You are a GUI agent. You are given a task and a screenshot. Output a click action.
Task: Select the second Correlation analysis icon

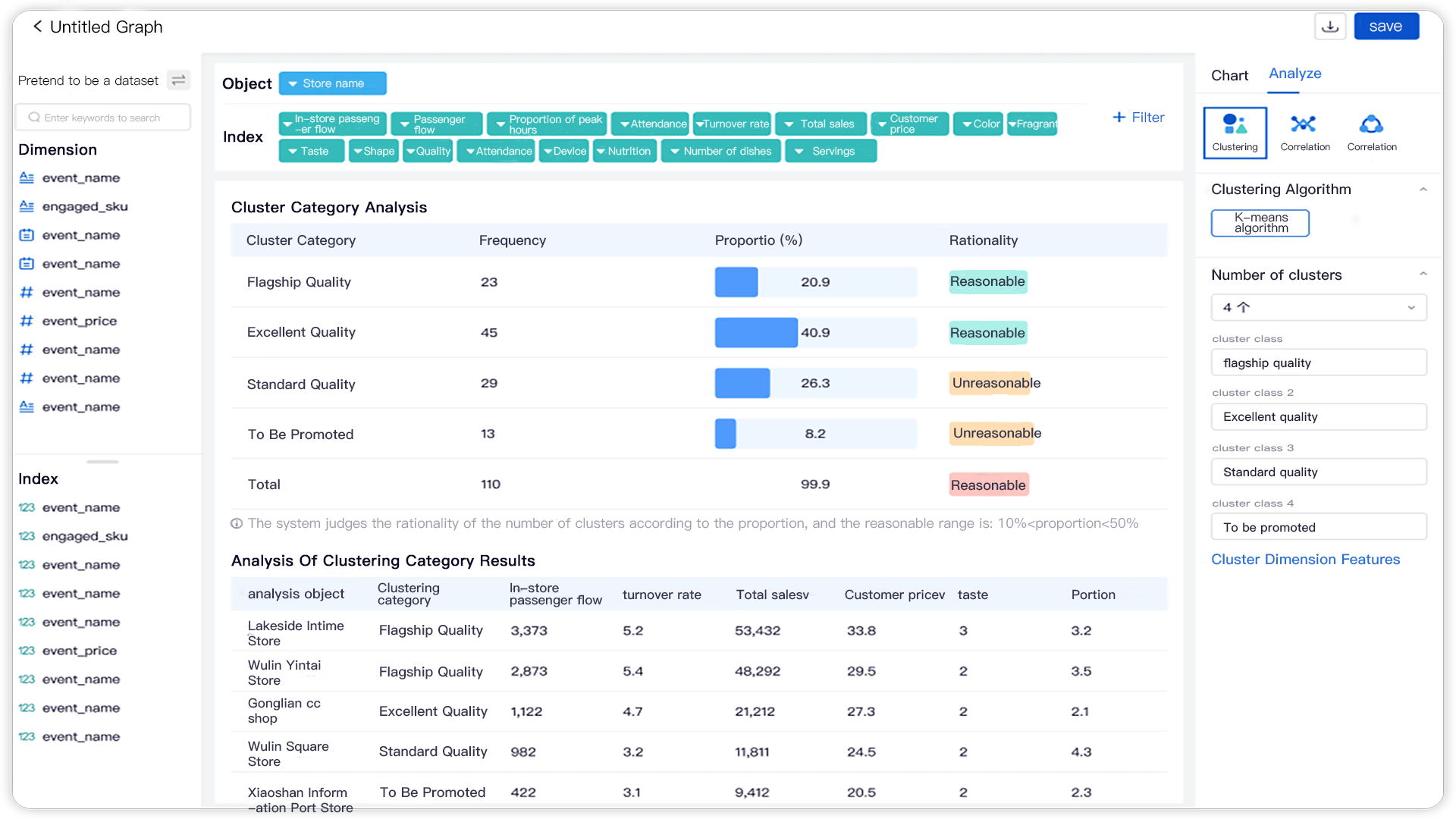1371,132
